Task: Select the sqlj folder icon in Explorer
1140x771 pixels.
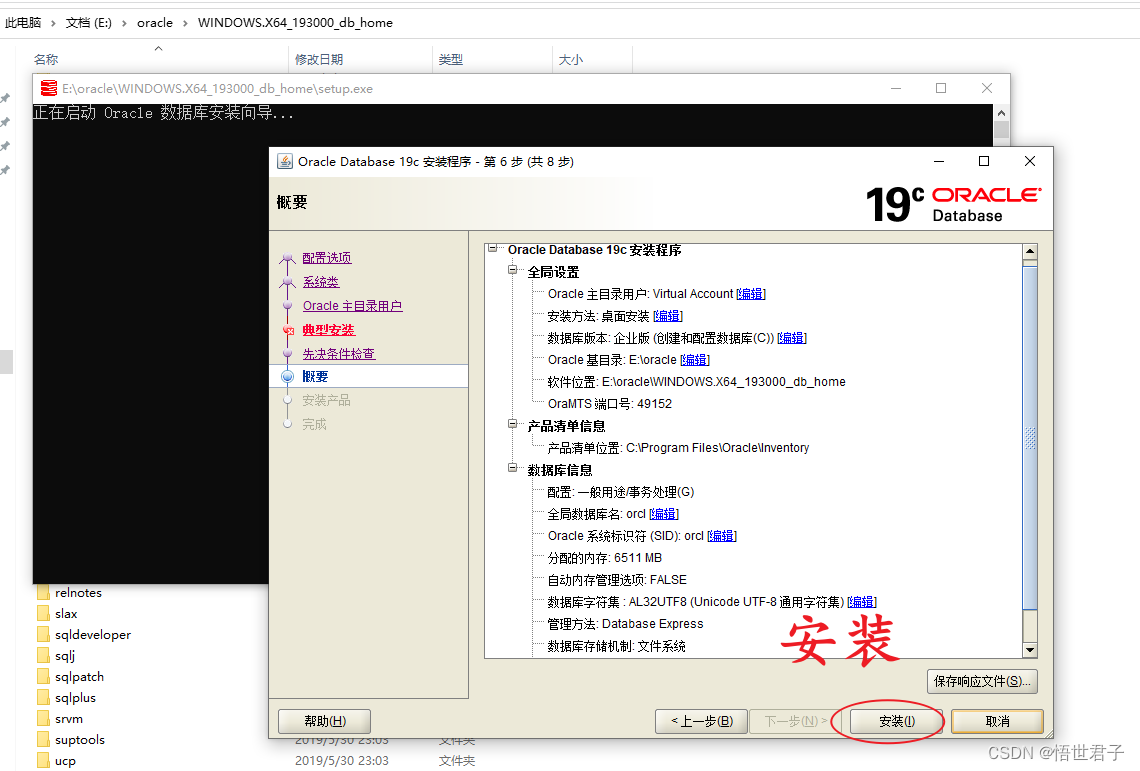Action: point(43,655)
